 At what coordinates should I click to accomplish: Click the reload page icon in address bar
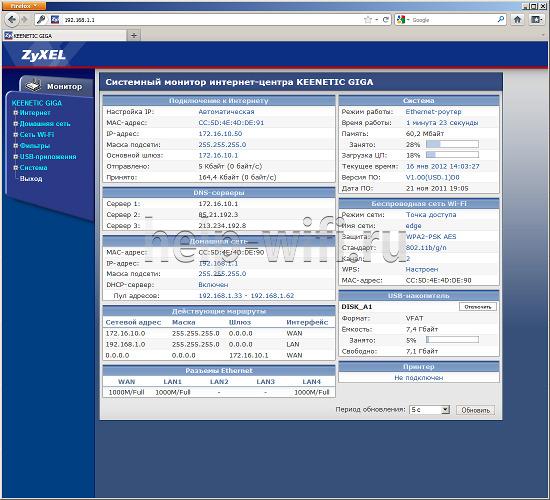pos(385,20)
